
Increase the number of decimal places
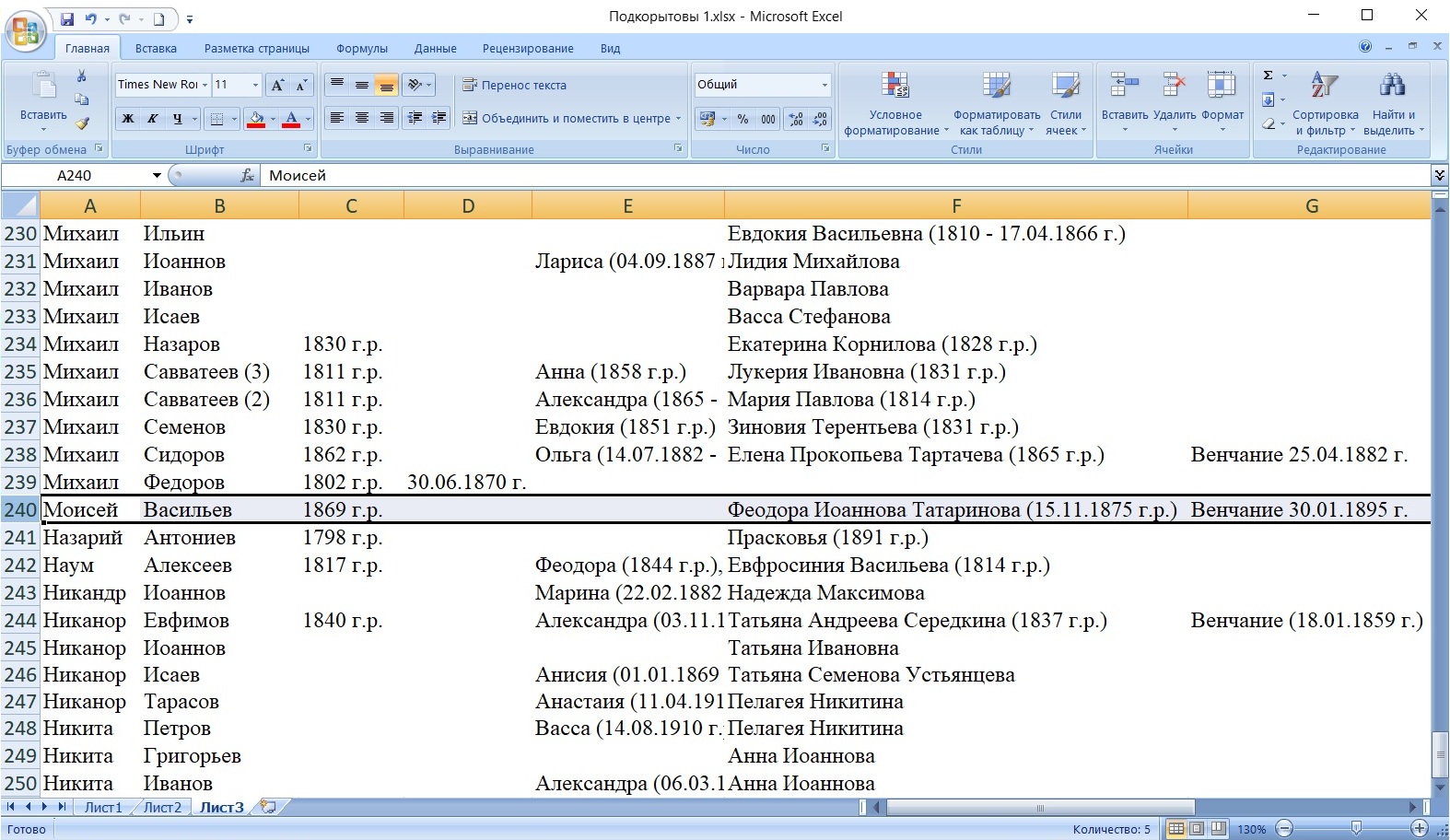point(796,119)
